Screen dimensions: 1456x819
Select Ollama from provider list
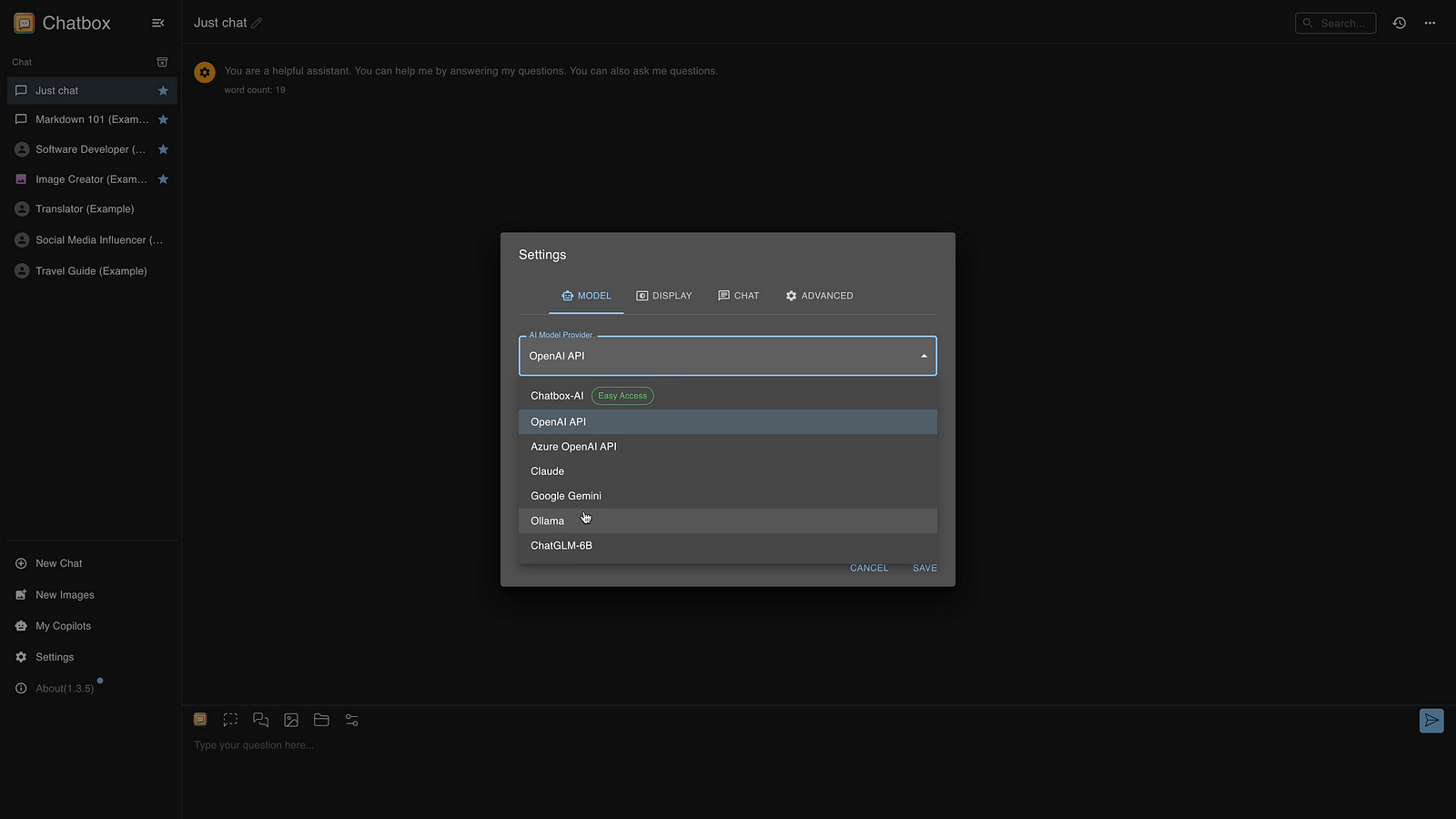(x=548, y=521)
